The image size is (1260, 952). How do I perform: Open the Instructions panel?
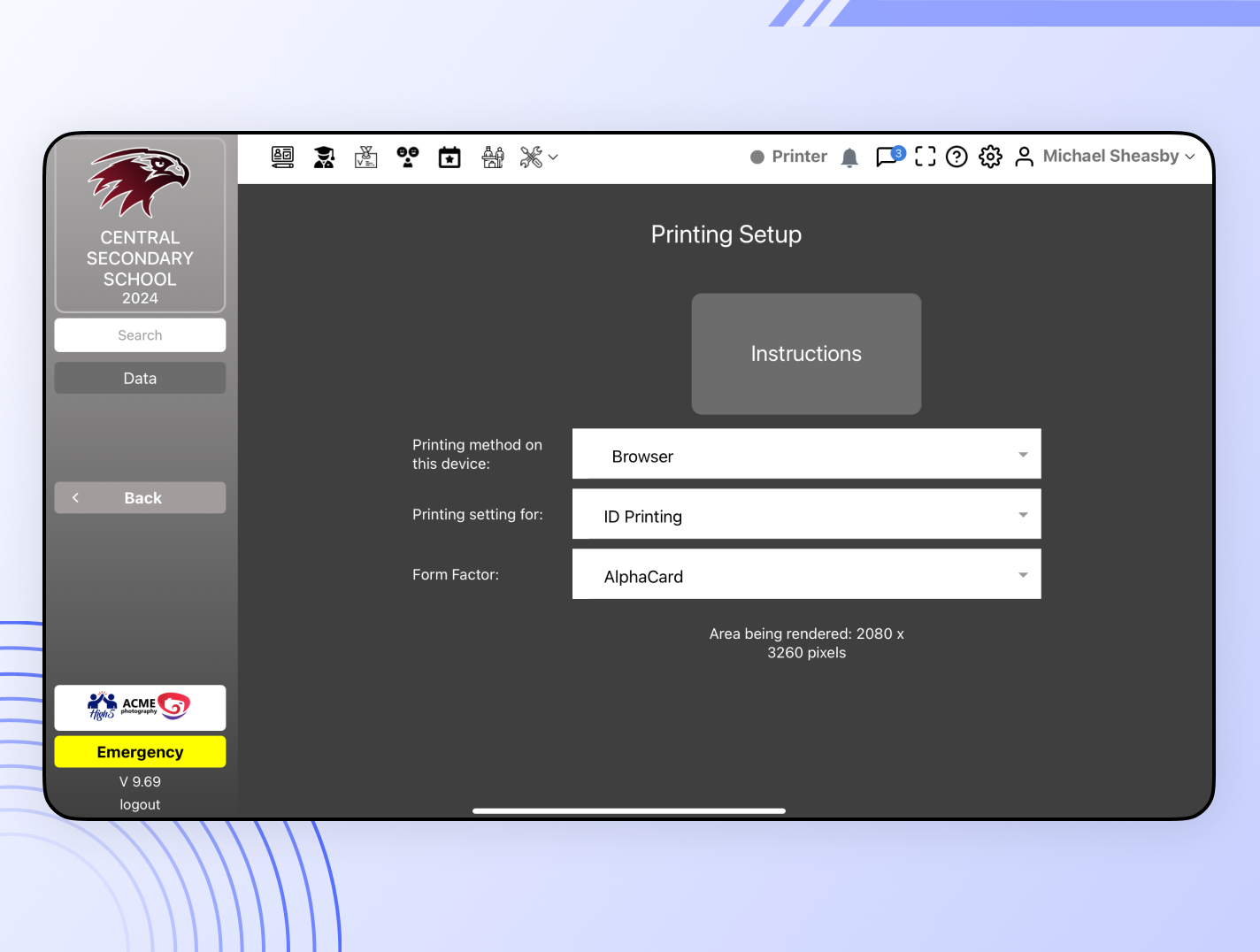pyautogui.click(x=806, y=354)
